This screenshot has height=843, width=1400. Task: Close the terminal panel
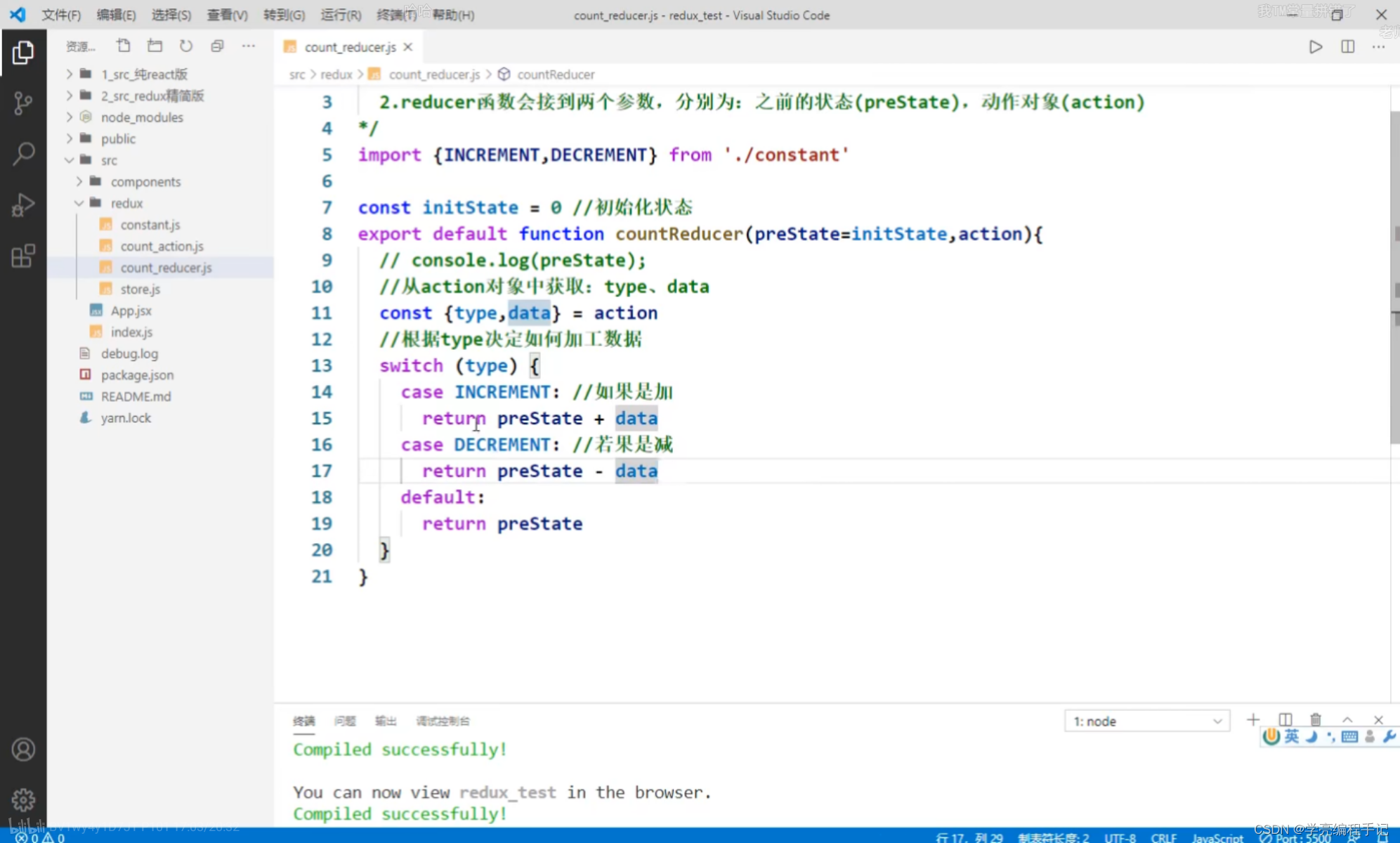pos(1378,719)
